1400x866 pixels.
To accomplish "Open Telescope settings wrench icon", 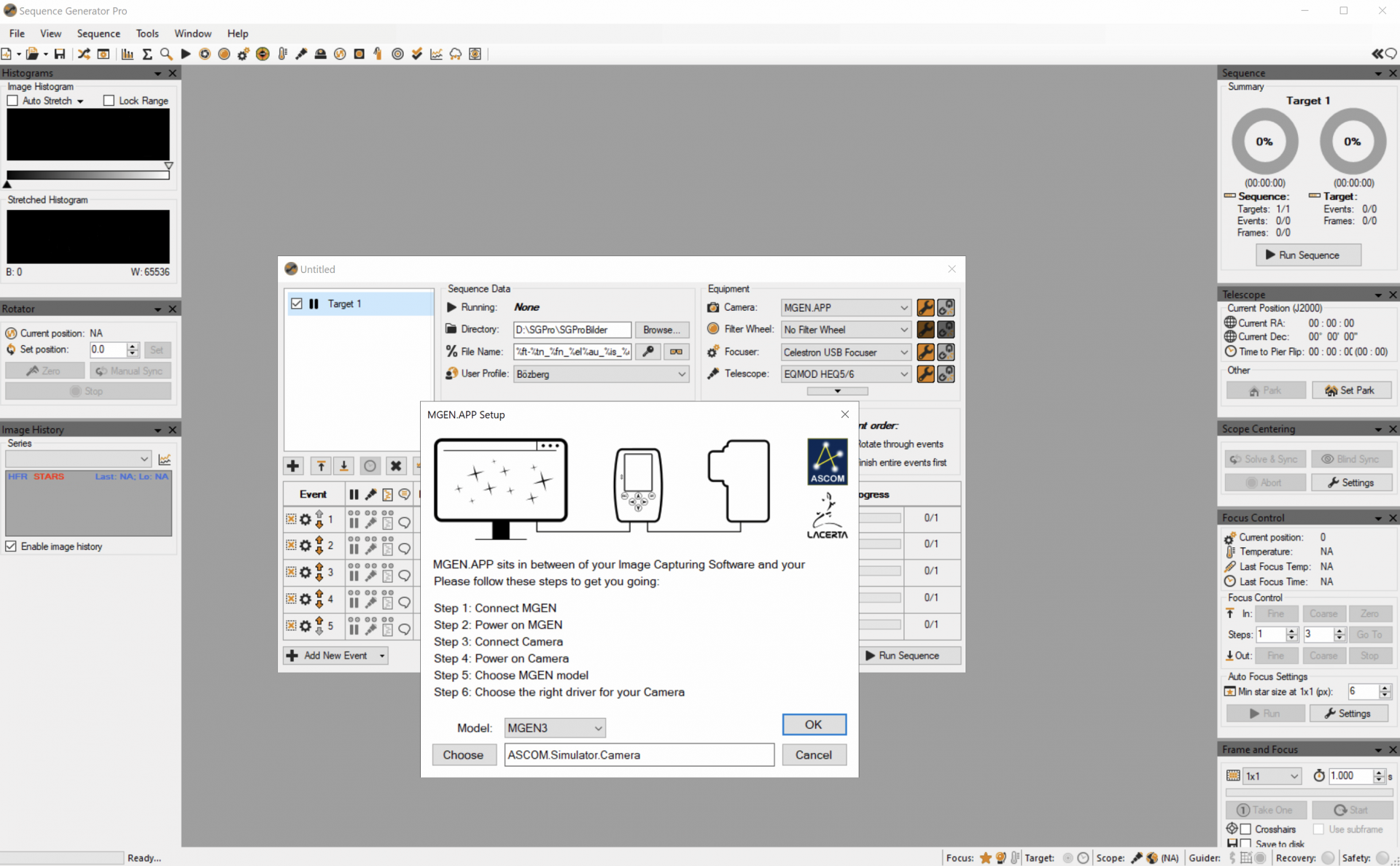I will tap(925, 374).
